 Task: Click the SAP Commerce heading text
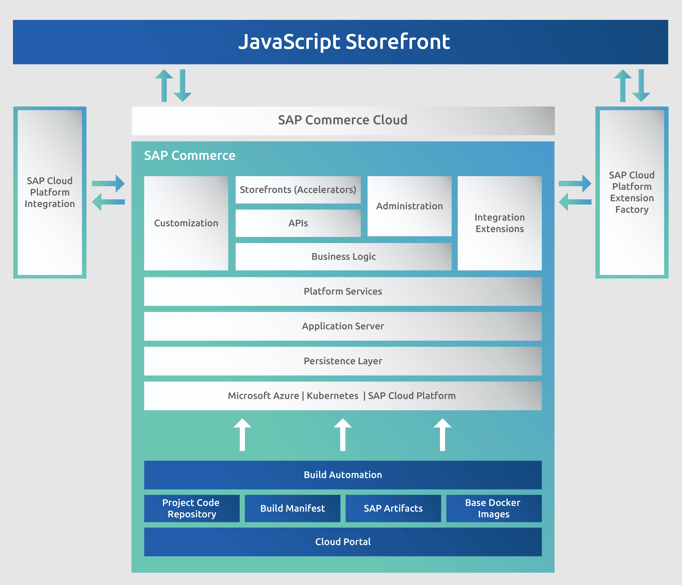[x=190, y=156]
